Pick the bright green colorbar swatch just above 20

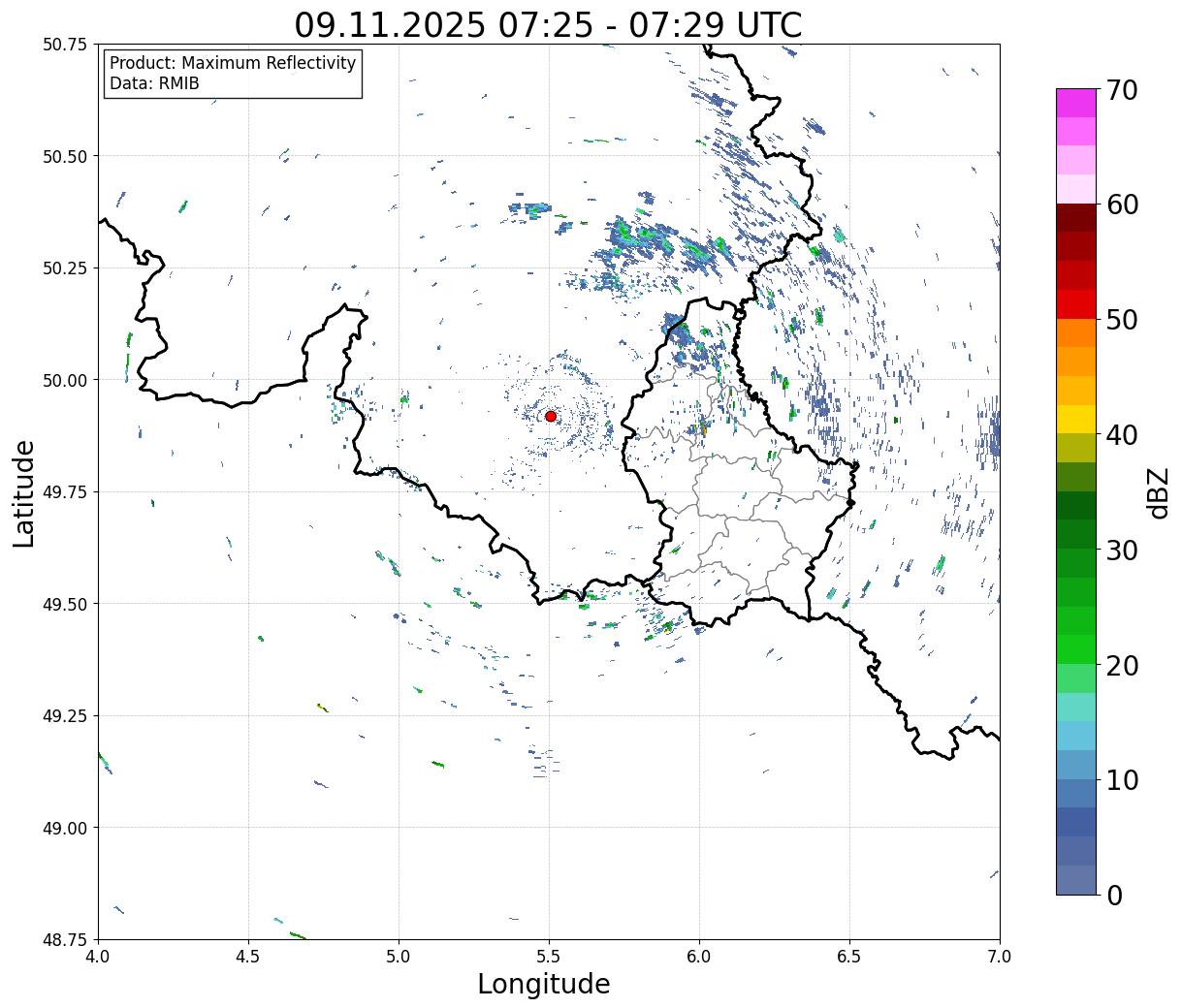tap(1076, 649)
